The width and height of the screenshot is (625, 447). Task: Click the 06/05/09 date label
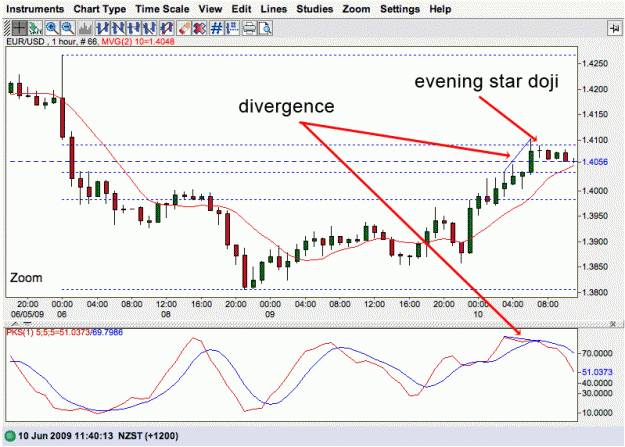pos(27,314)
